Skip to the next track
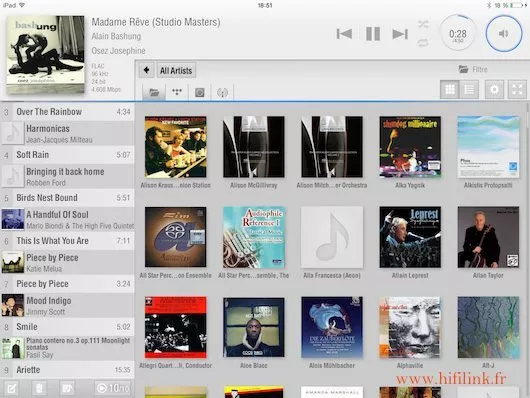The height and width of the screenshot is (398, 530). tap(400, 34)
